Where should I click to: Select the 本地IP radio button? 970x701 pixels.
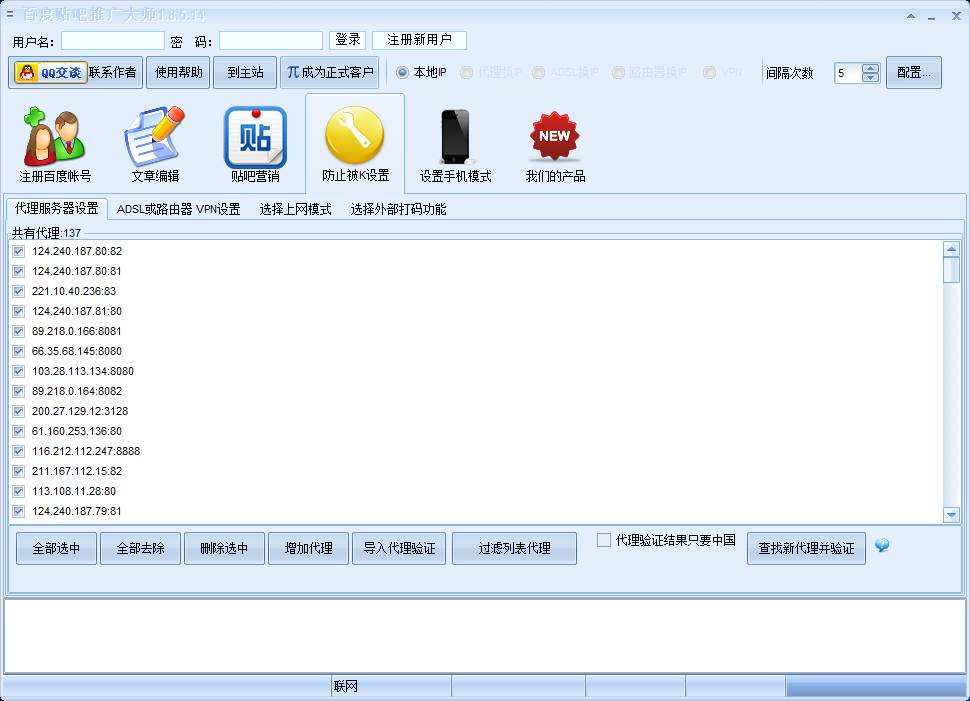403,72
